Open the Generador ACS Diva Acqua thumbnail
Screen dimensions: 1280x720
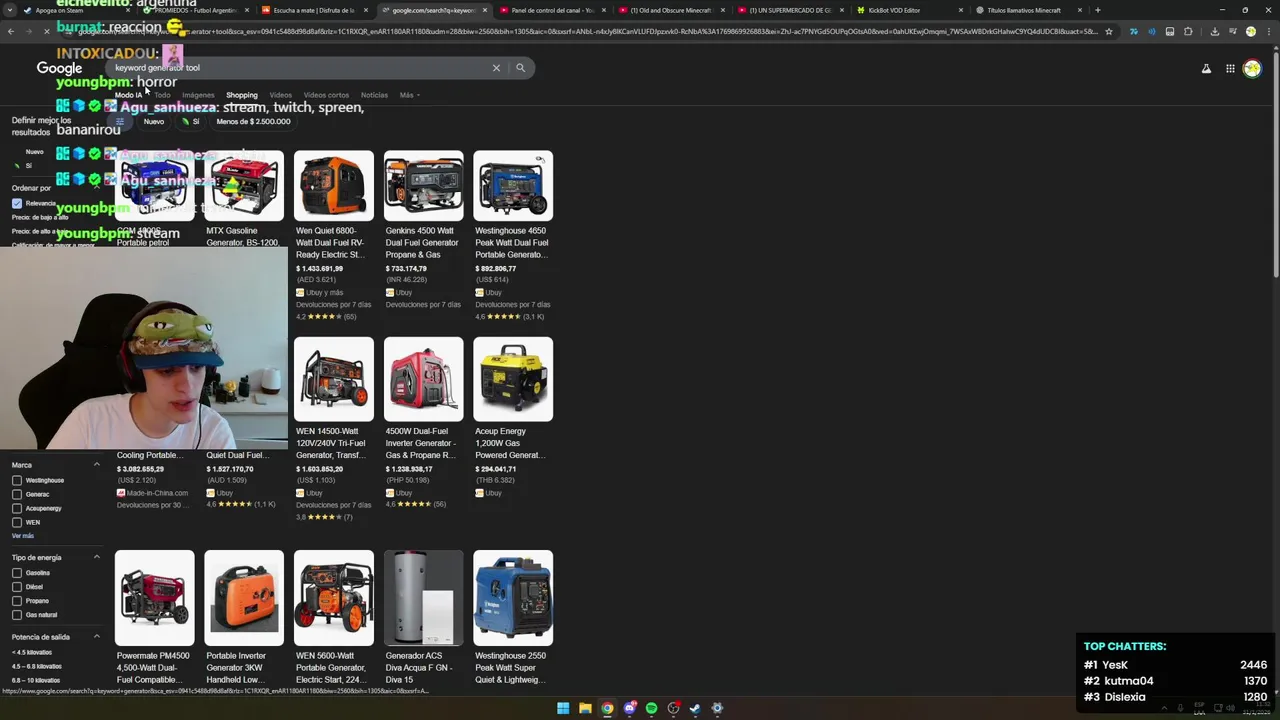click(x=424, y=598)
